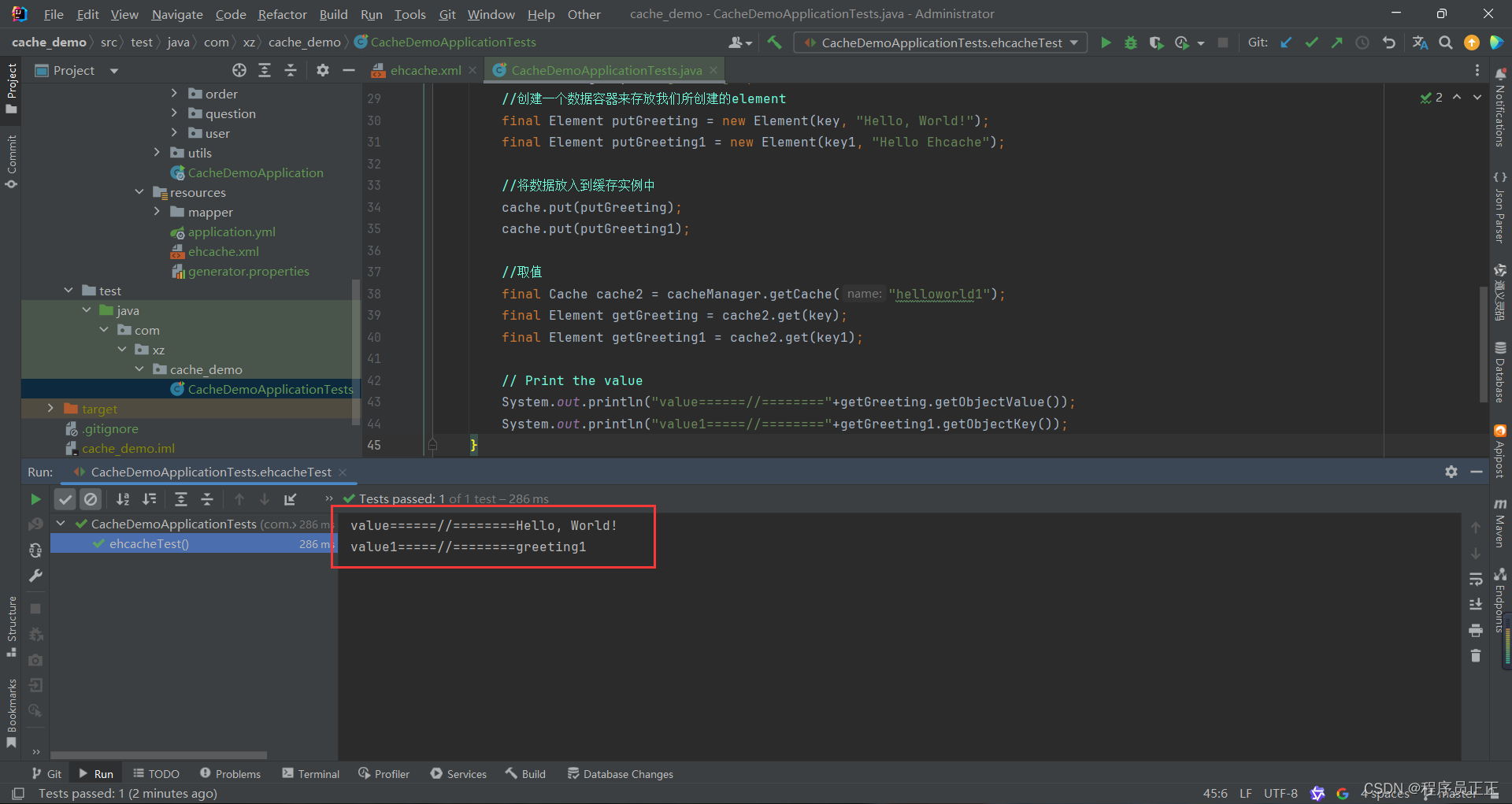The width and height of the screenshot is (1512, 804).
Task: Open Project panel options gear
Action: click(322, 70)
